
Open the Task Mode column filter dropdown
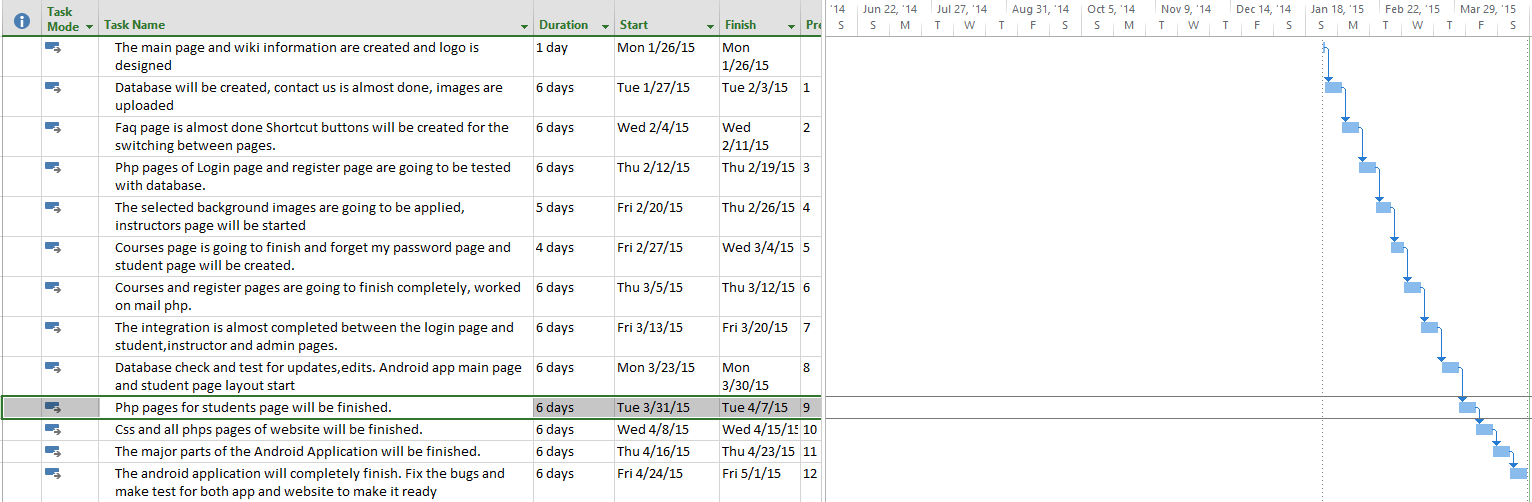pos(90,26)
